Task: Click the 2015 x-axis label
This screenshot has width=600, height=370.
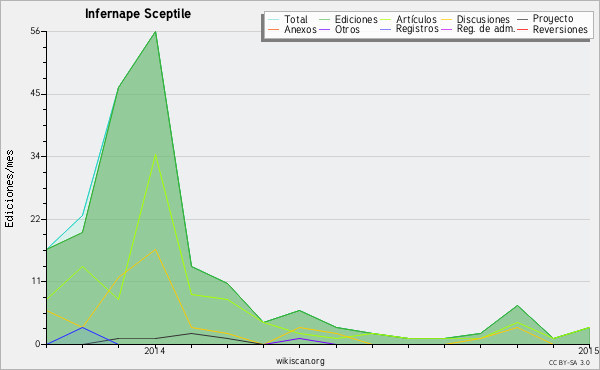Action: (589, 351)
